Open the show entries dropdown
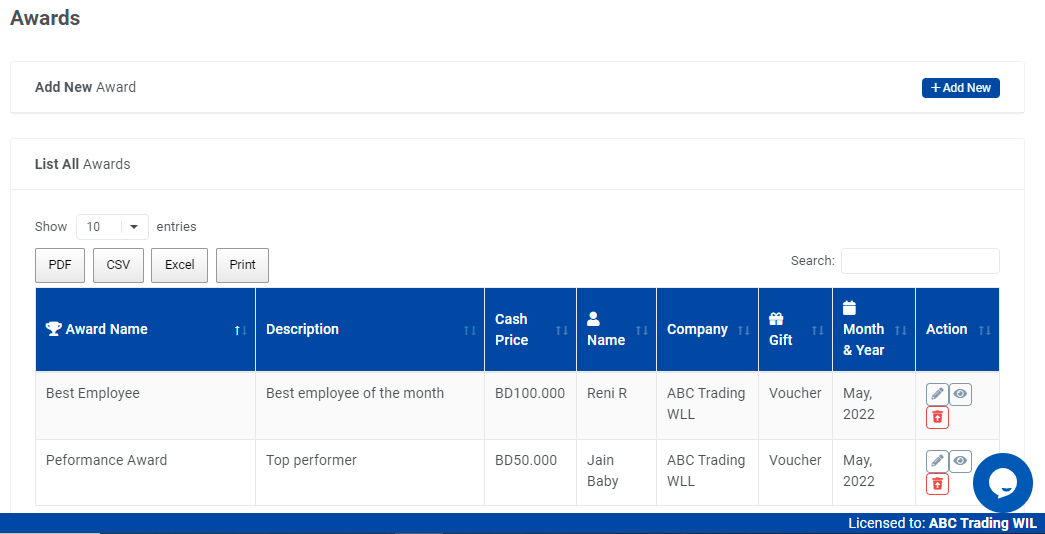 112,227
